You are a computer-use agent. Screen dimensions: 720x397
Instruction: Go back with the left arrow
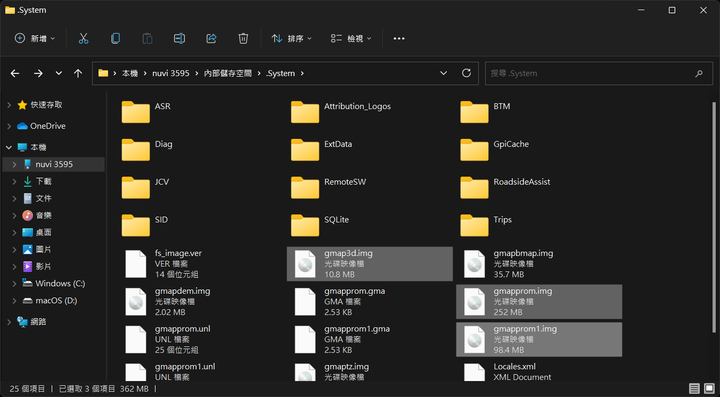15,73
